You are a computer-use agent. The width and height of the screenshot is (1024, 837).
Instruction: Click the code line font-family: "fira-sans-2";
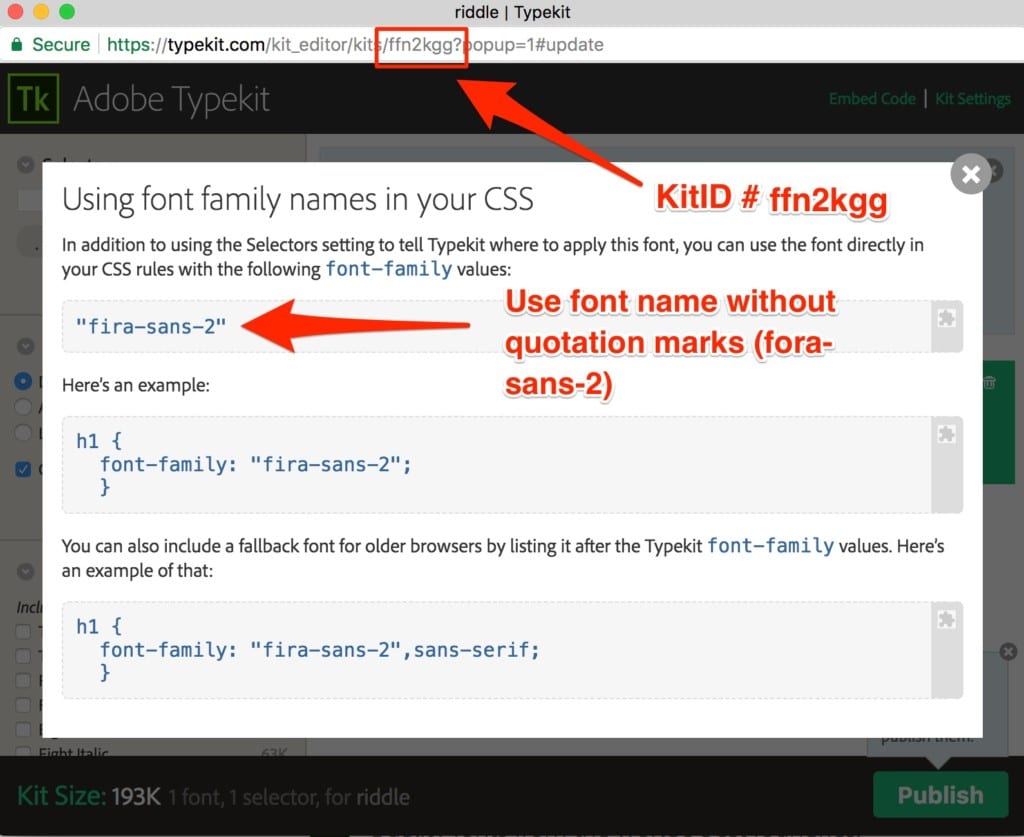pos(256,464)
